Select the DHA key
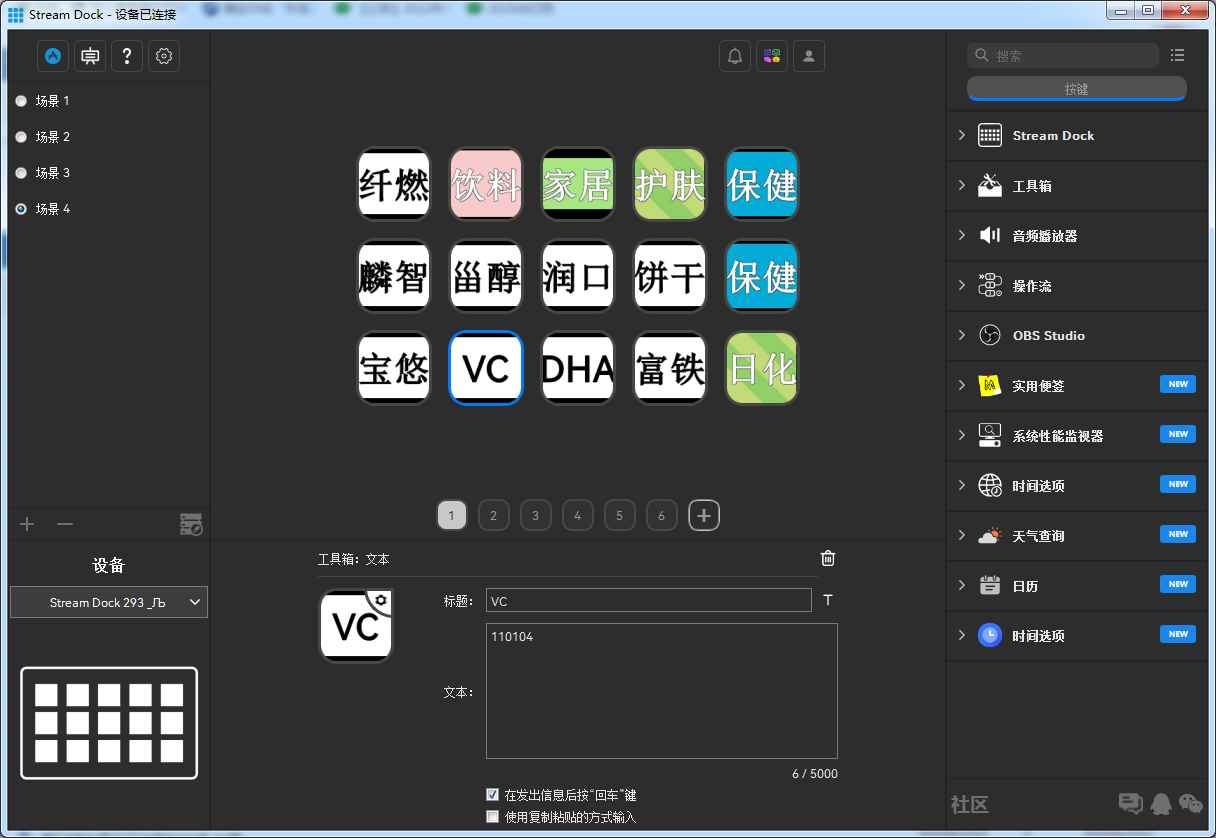The width and height of the screenshot is (1216, 838). (x=578, y=369)
